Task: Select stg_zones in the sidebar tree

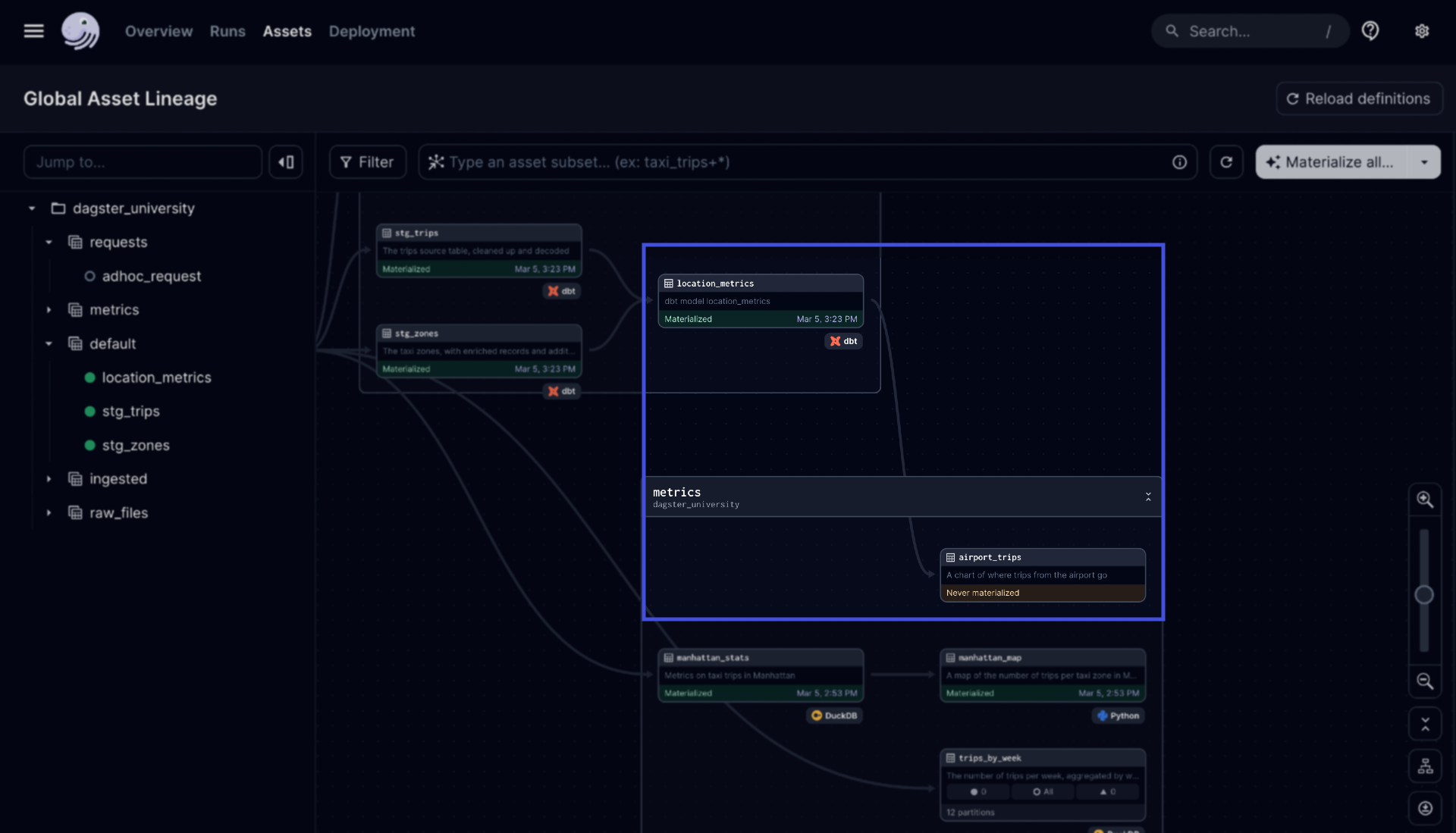Action: [136, 446]
